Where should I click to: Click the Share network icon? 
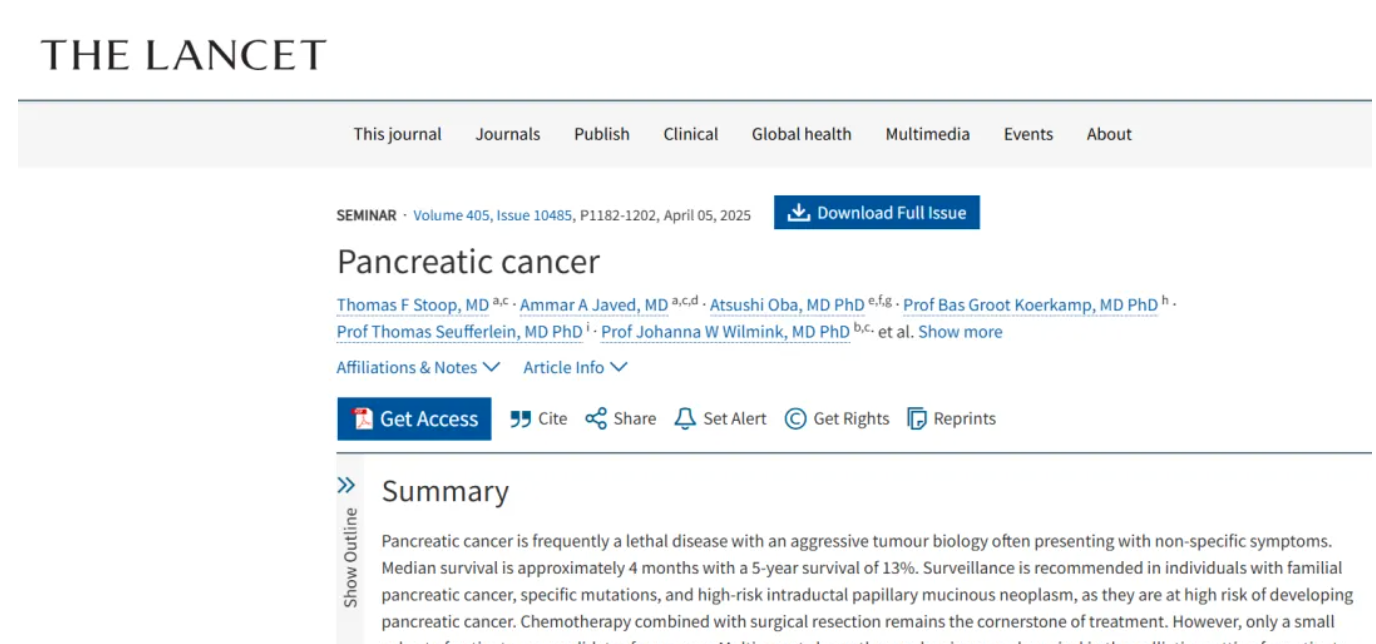pyautogui.click(x=596, y=419)
